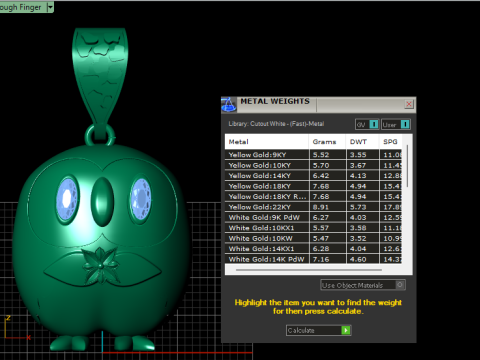Click the owl's oval beak
The height and width of the screenshot is (360, 480).
pos(102,201)
